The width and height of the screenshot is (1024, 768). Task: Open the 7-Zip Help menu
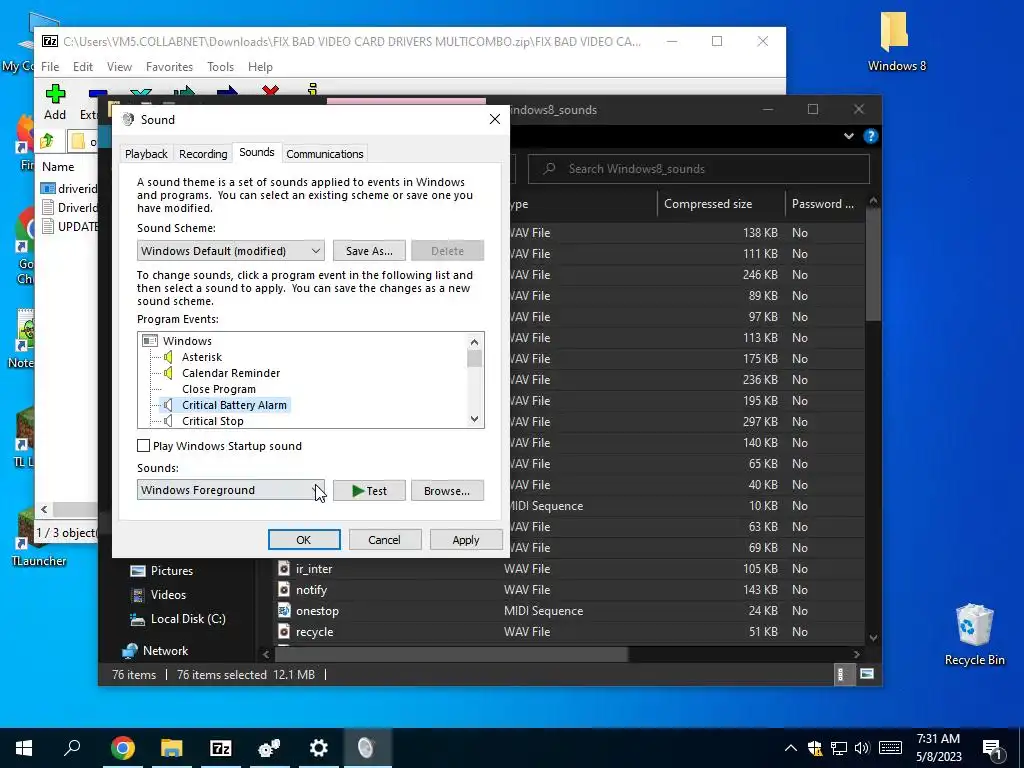(260, 67)
